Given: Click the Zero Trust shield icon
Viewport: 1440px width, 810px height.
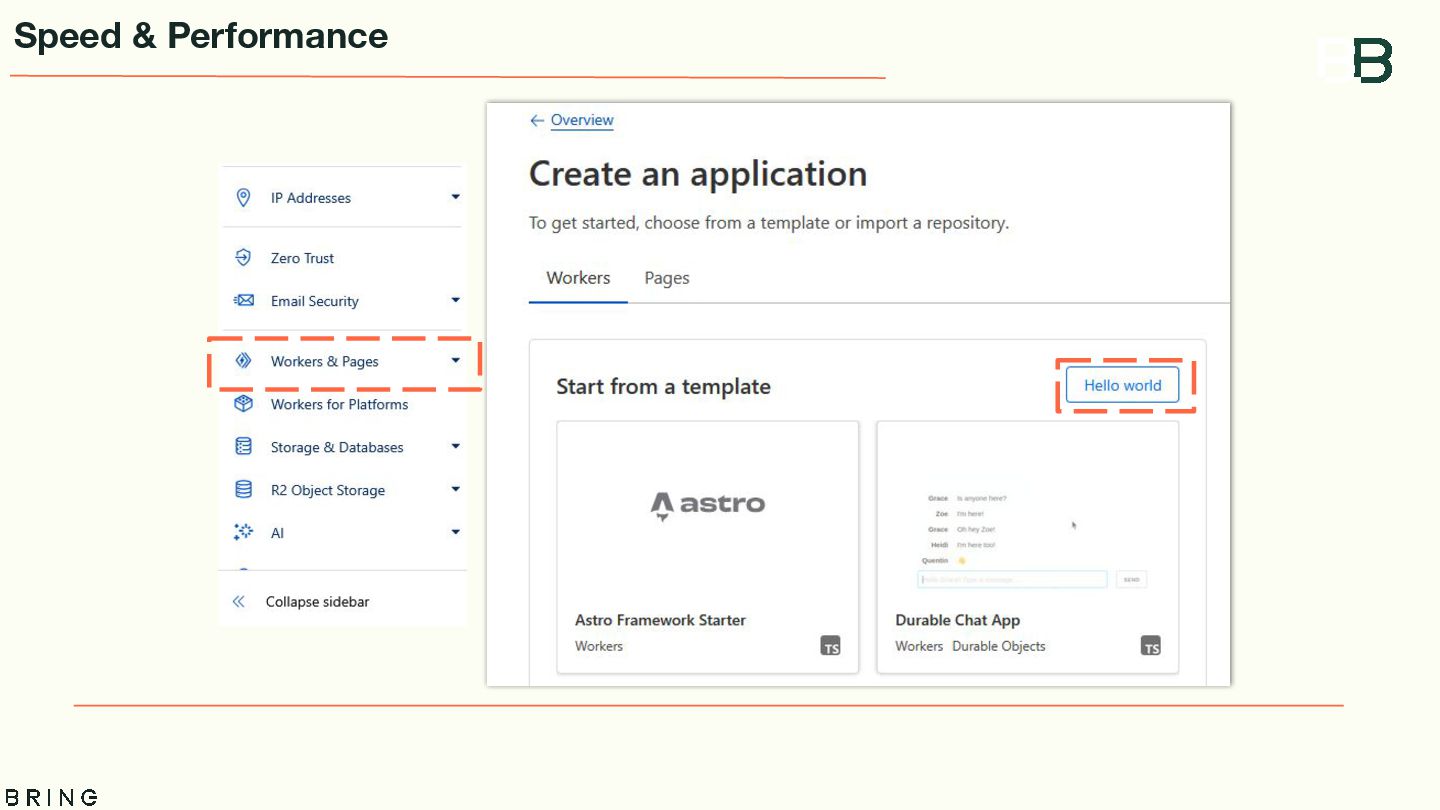Looking at the screenshot, I should (243, 258).
